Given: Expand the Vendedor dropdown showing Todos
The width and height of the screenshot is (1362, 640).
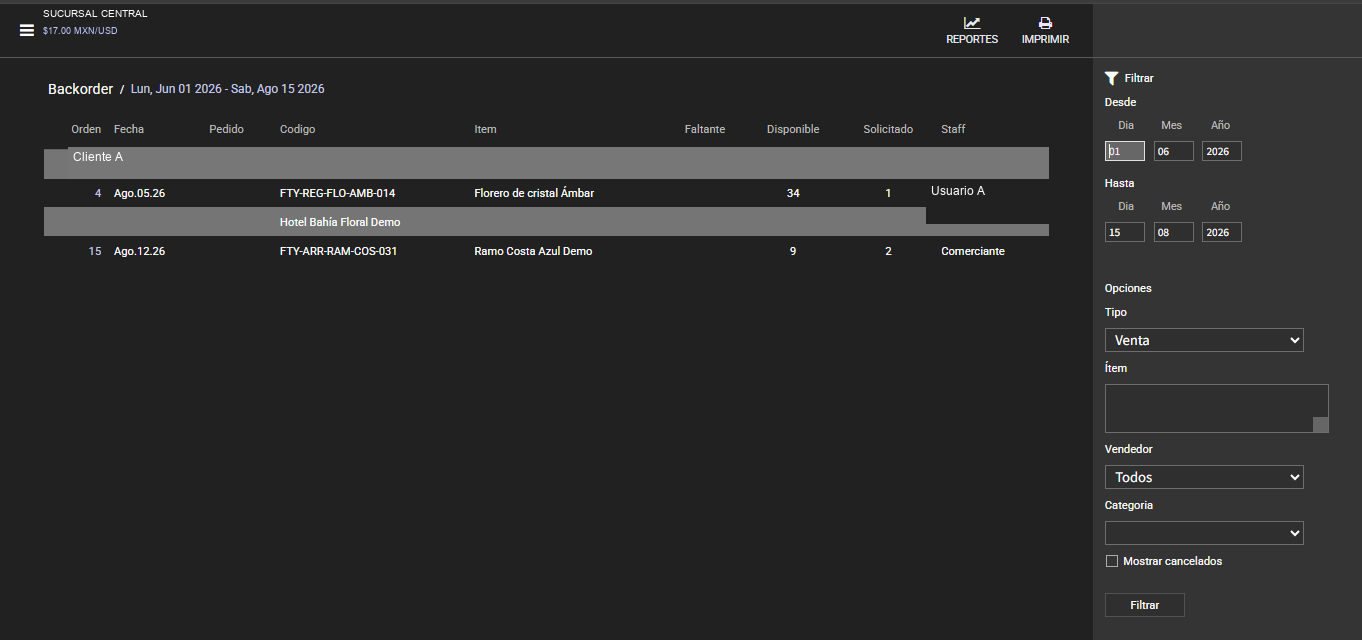Looking at the screenshot, I should point(1204,477).
